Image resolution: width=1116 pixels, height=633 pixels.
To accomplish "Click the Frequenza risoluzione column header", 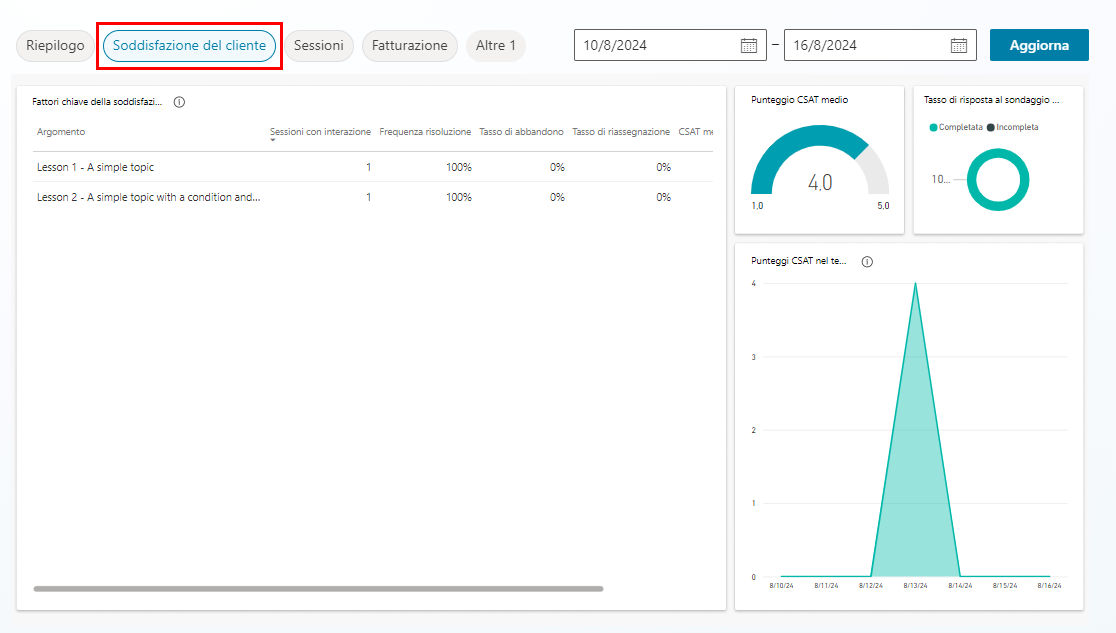I will (424, 131).
